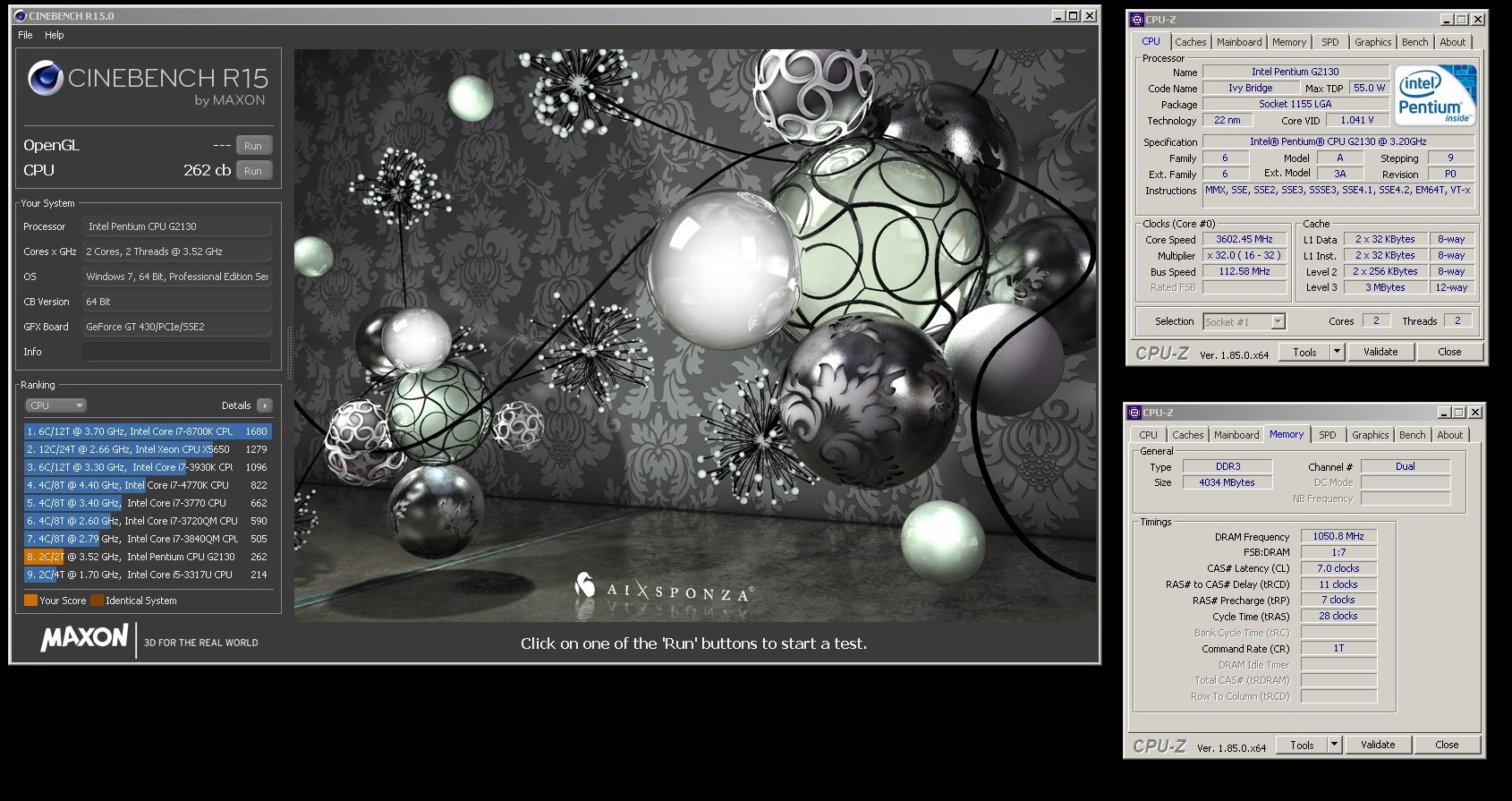Open the Help menu in Cinebench

pyautogui.click(x=55, y=35)
